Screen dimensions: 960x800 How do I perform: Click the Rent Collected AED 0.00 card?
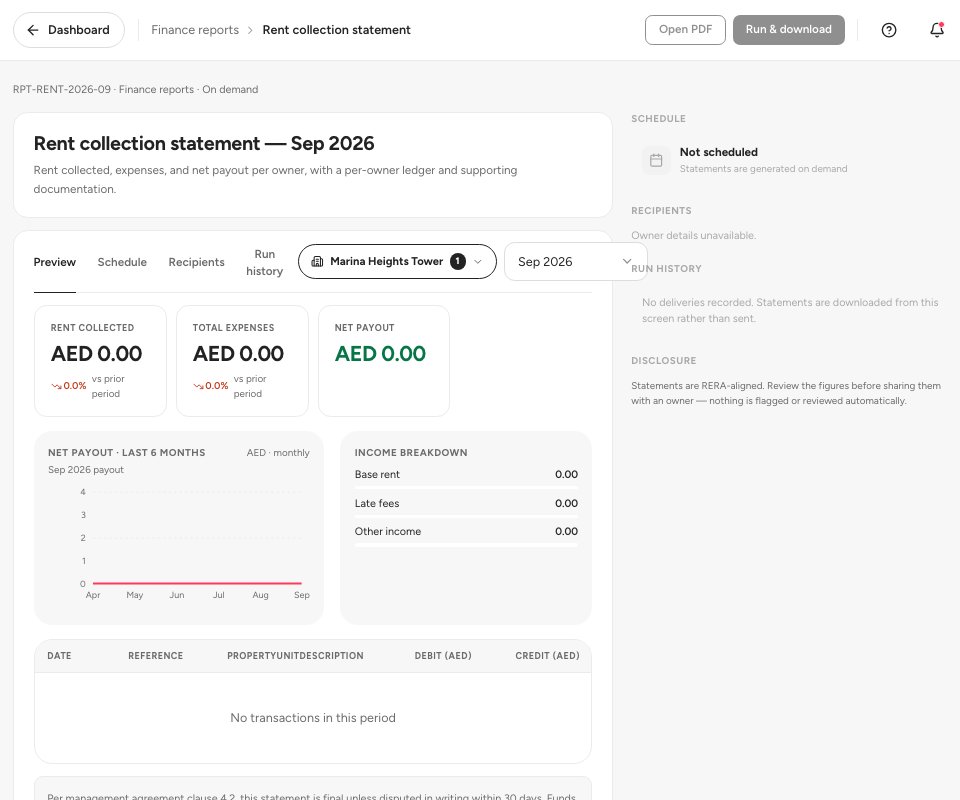coord(100,361)
